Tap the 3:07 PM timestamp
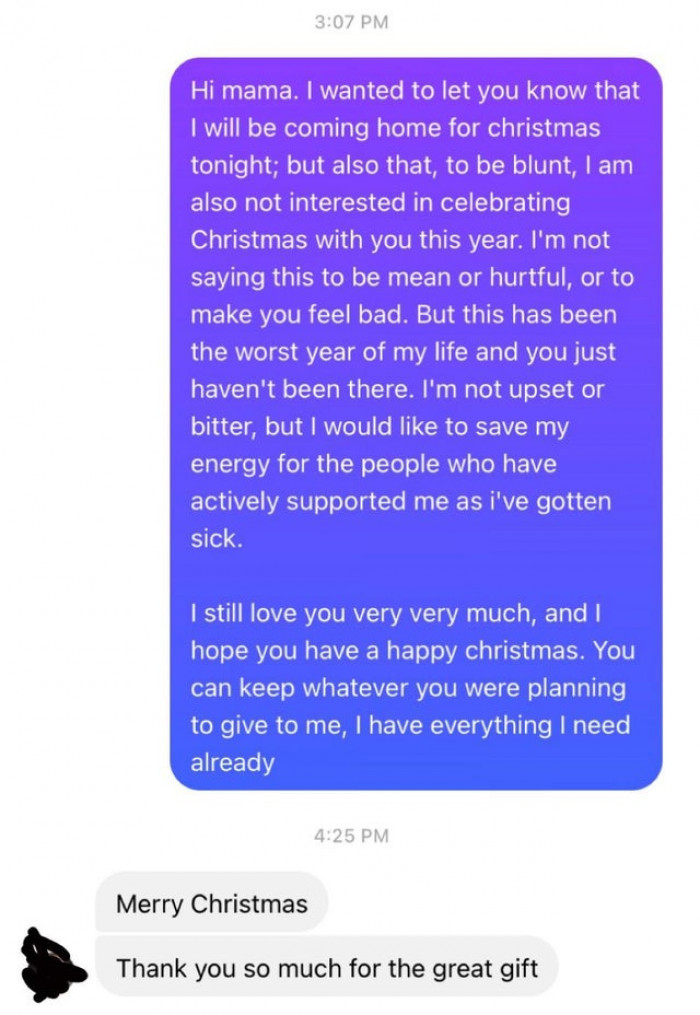700x1015 pixels. (x=349, y=22)
